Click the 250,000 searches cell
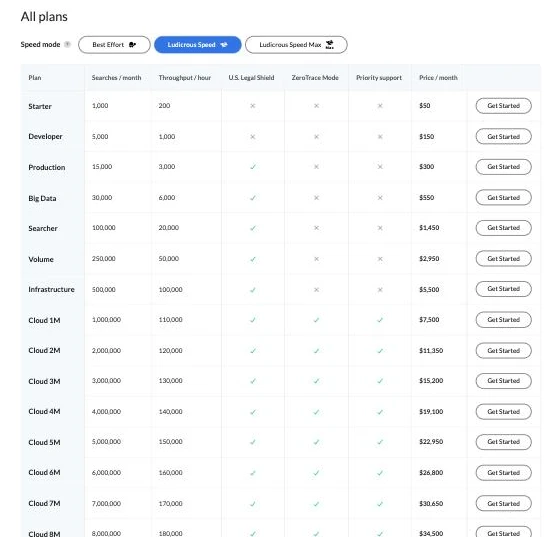This screenshot has height=537, width=560. coord(104,259)
